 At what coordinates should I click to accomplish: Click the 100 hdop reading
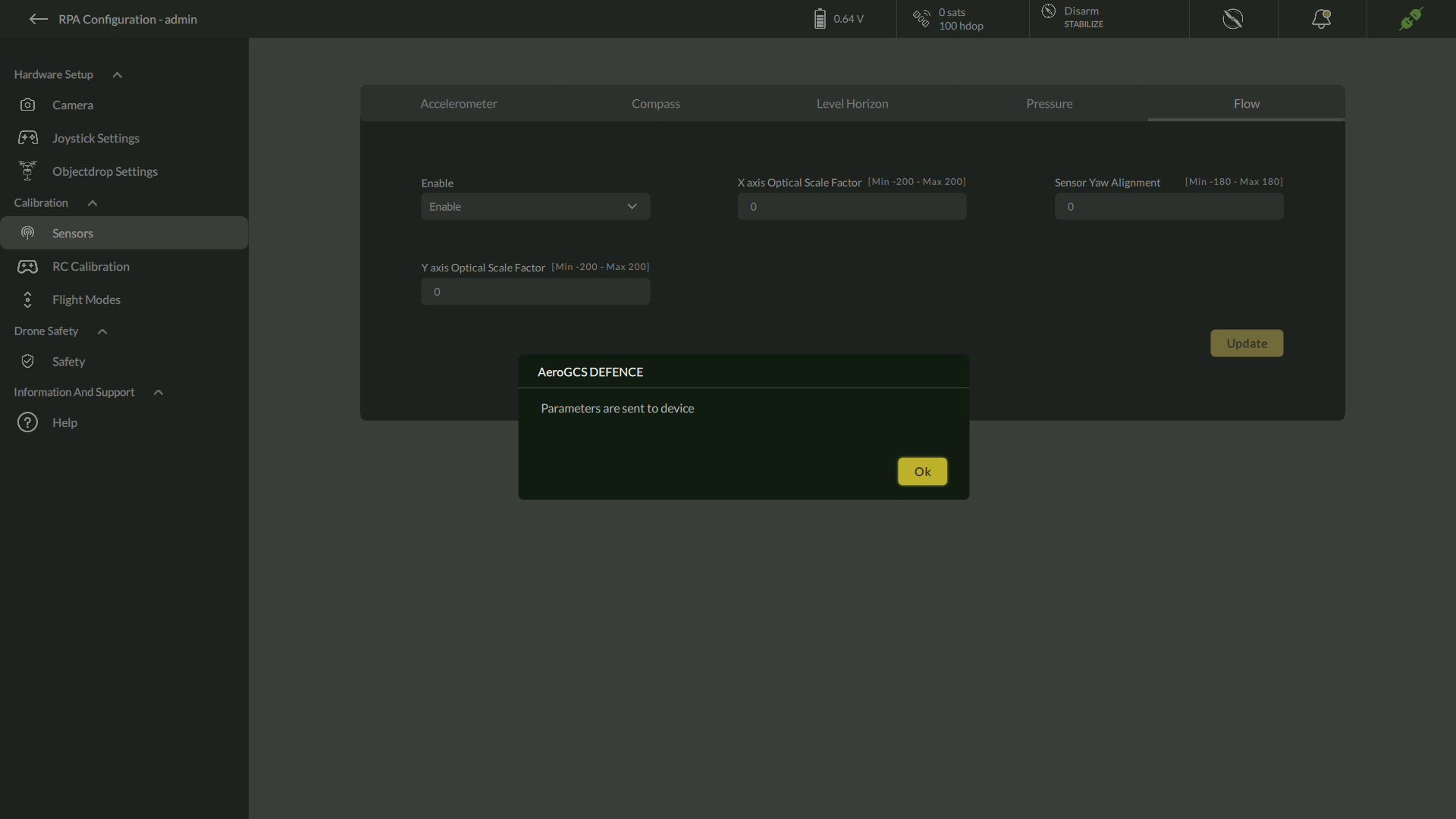[961, 26]
